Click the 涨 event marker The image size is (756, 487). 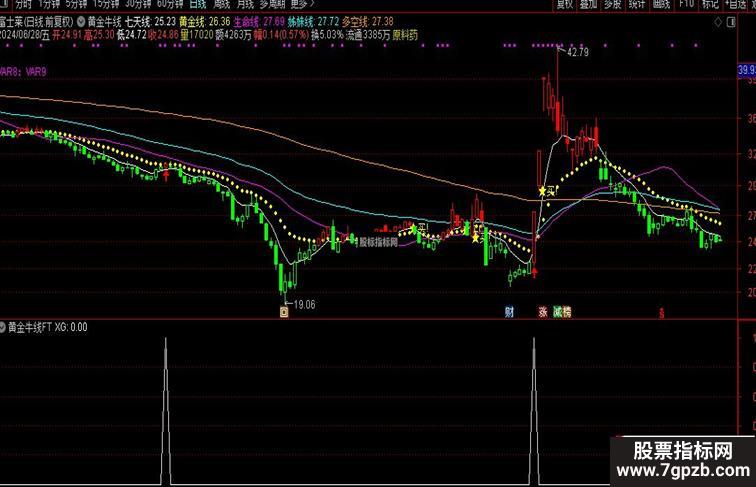(543, 312)
